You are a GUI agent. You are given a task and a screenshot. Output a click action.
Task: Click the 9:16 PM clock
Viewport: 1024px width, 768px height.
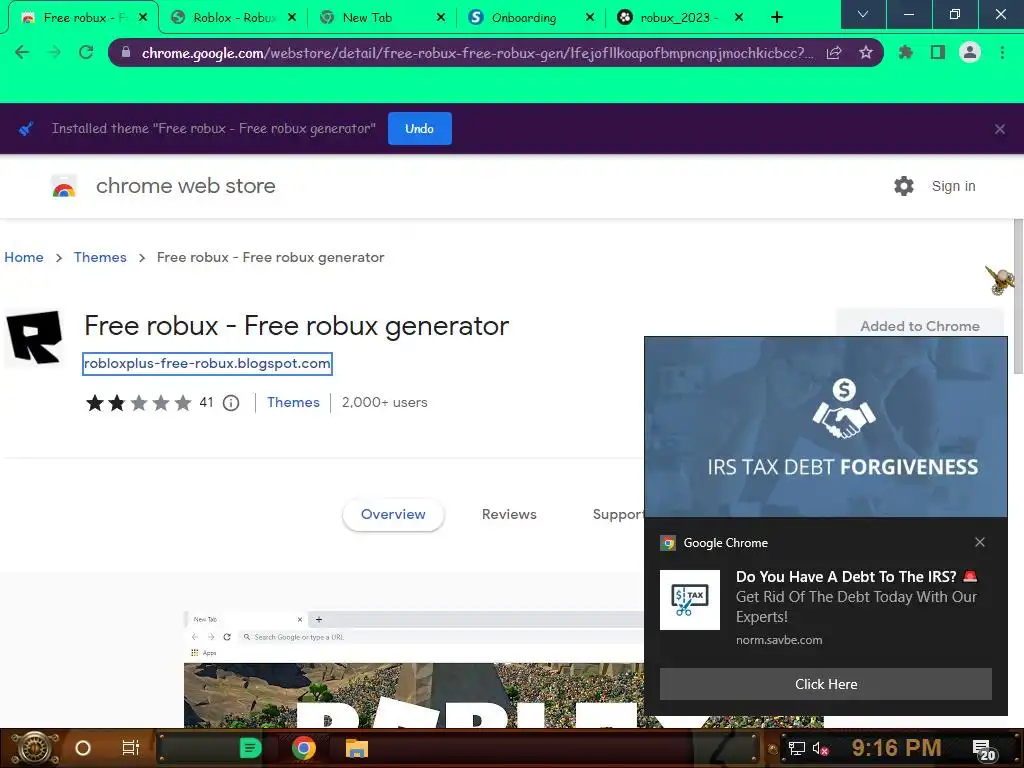(896, 748)
